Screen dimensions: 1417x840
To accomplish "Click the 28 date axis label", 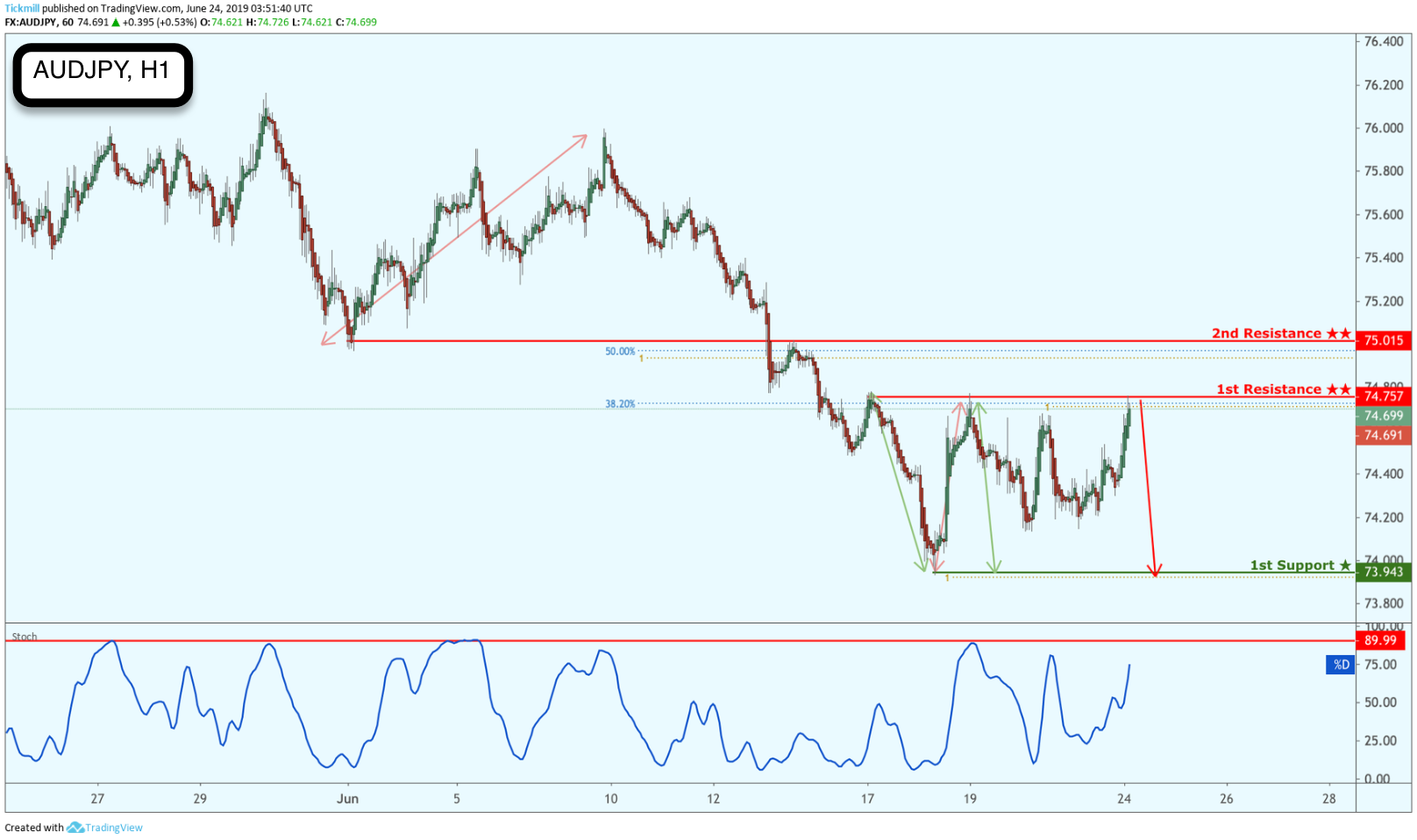I will coord(1329,799).
